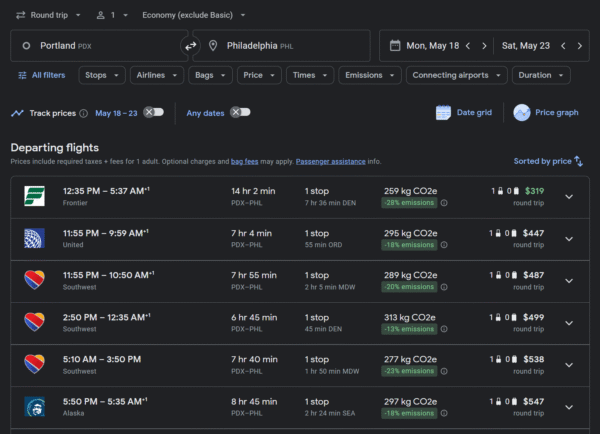Open the Airlines filter
The width and height of the screenshot is (600, 434).
point(157,75)
